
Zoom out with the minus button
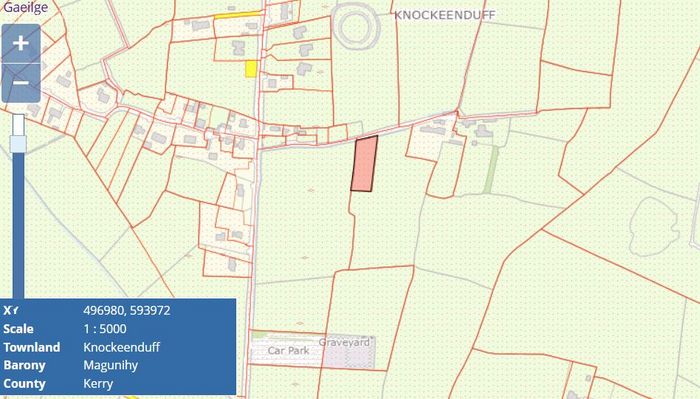click(21, 83)
